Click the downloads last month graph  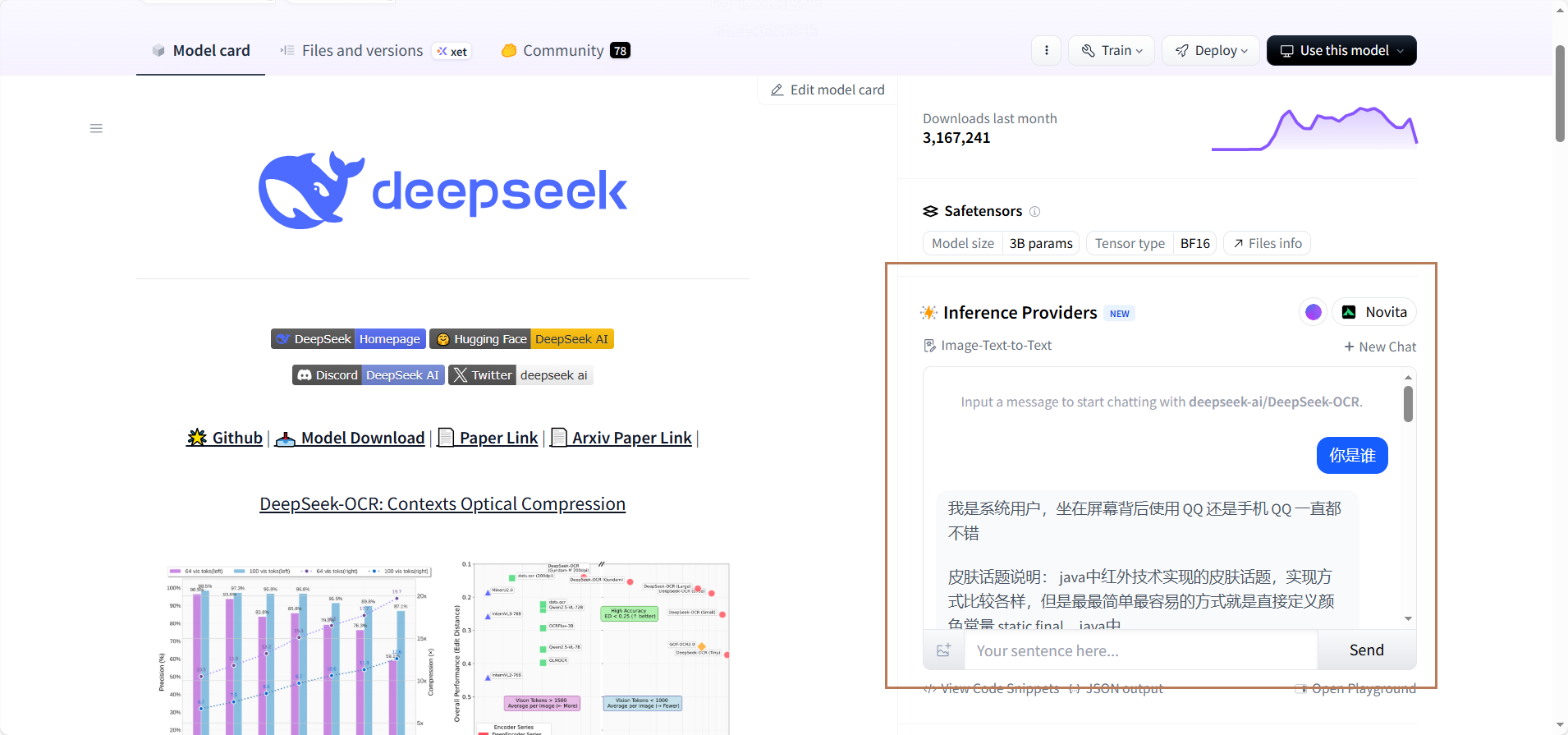1314,129
